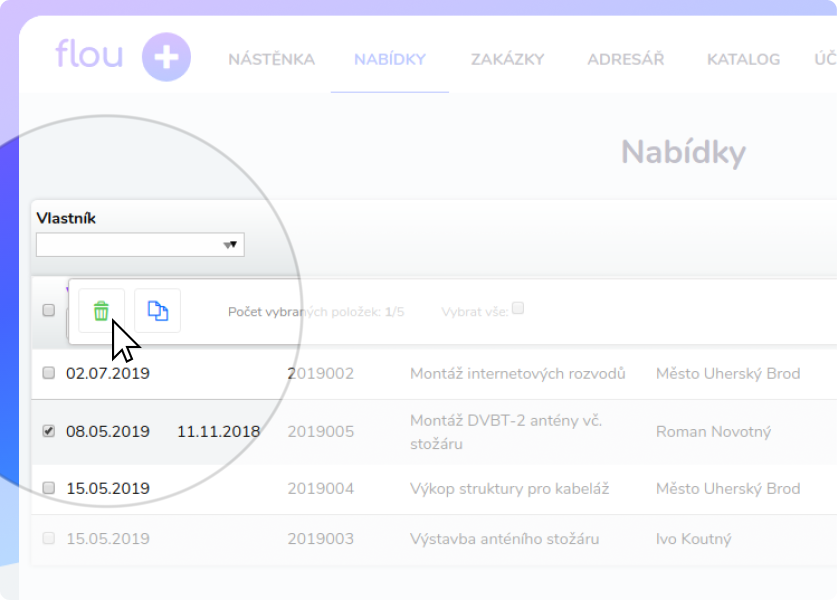
Task: Click 'Město Uherský Brod' in the 2019004 row
Action: click(x=728, y=489)
